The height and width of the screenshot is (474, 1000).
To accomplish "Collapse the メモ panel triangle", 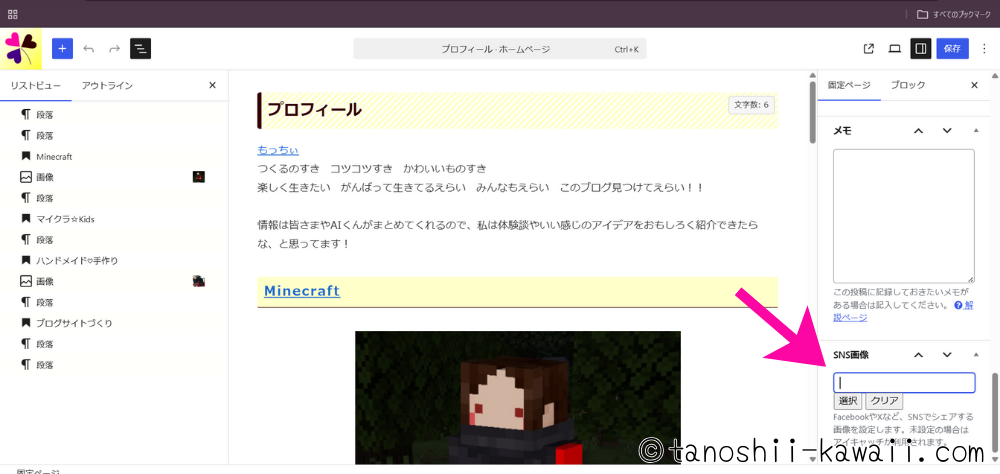I will (x=976, y=131).
